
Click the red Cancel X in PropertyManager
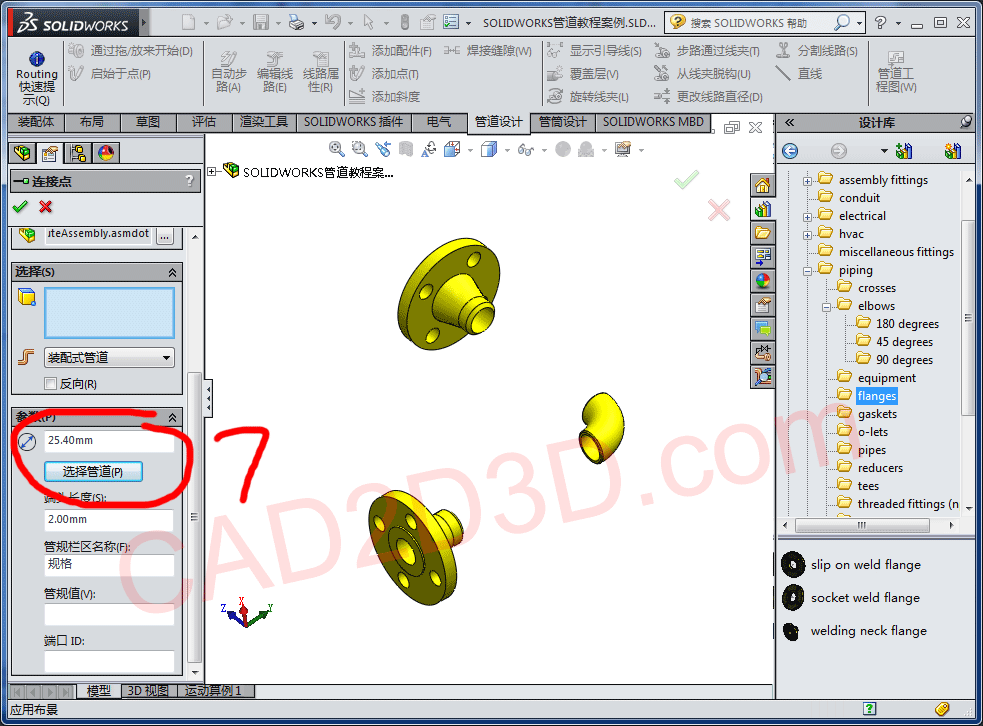tap(45, 206)
